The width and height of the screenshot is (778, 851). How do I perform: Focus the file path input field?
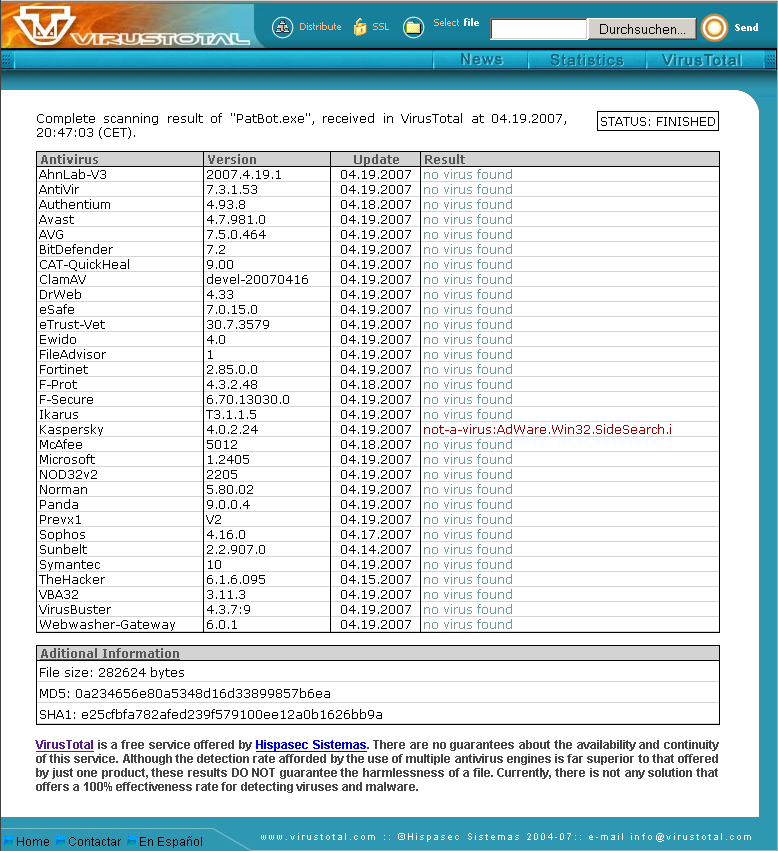[539, 29]
